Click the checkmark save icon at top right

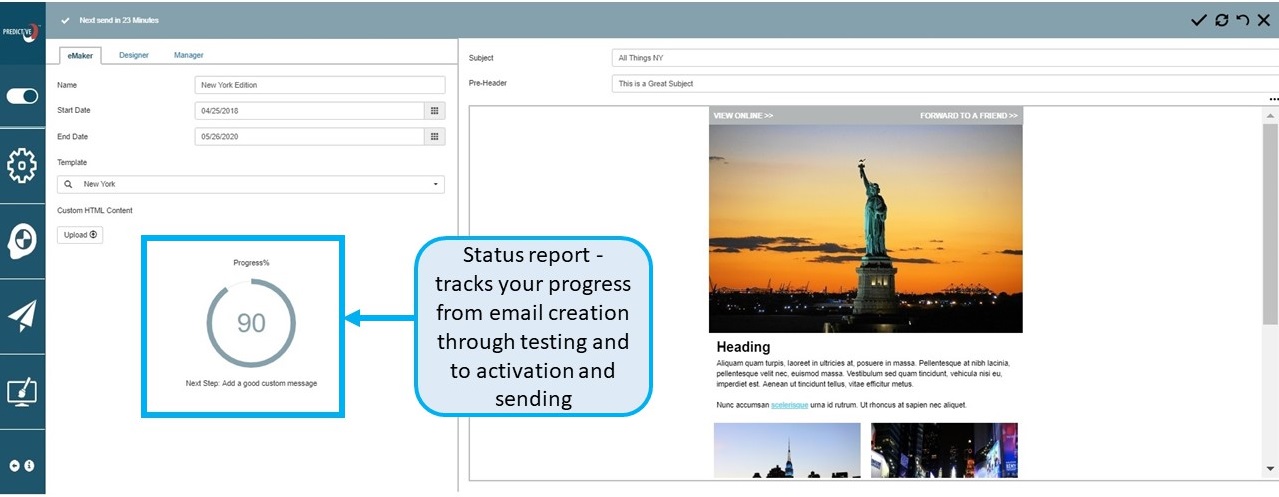1198,20
